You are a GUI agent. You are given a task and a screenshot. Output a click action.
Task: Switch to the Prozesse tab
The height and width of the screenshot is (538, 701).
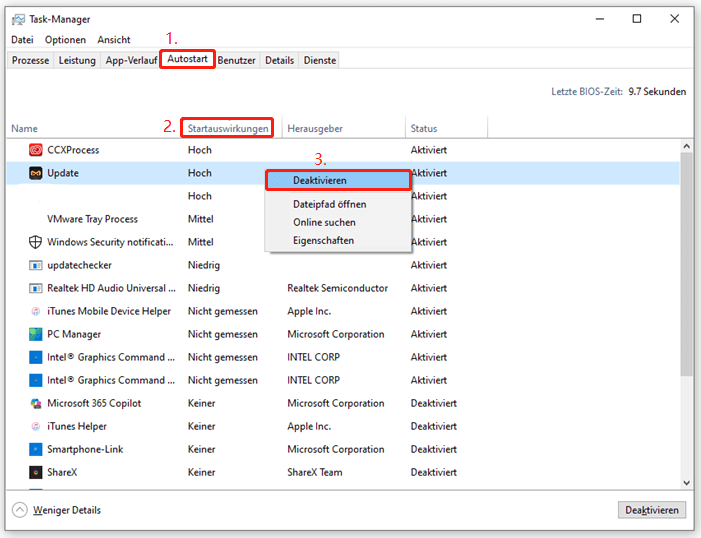(30, 60)
